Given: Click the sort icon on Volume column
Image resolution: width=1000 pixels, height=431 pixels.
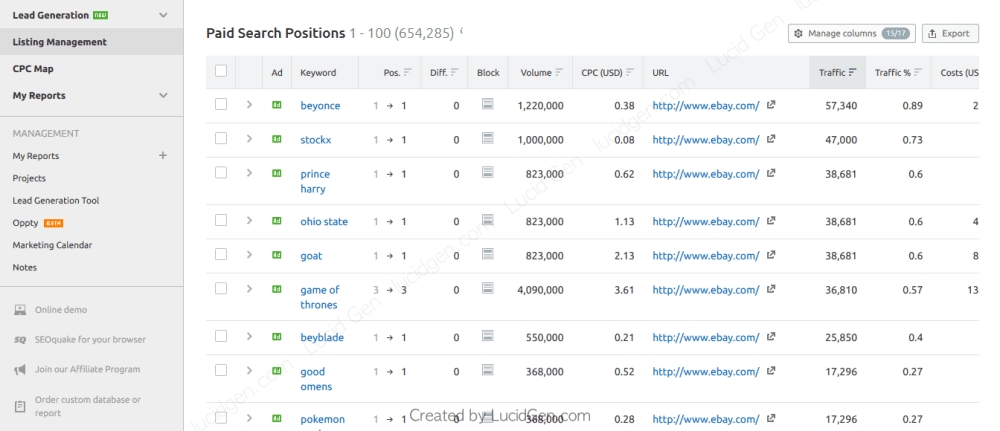Looking at the screenshot, I should [559, 72].
